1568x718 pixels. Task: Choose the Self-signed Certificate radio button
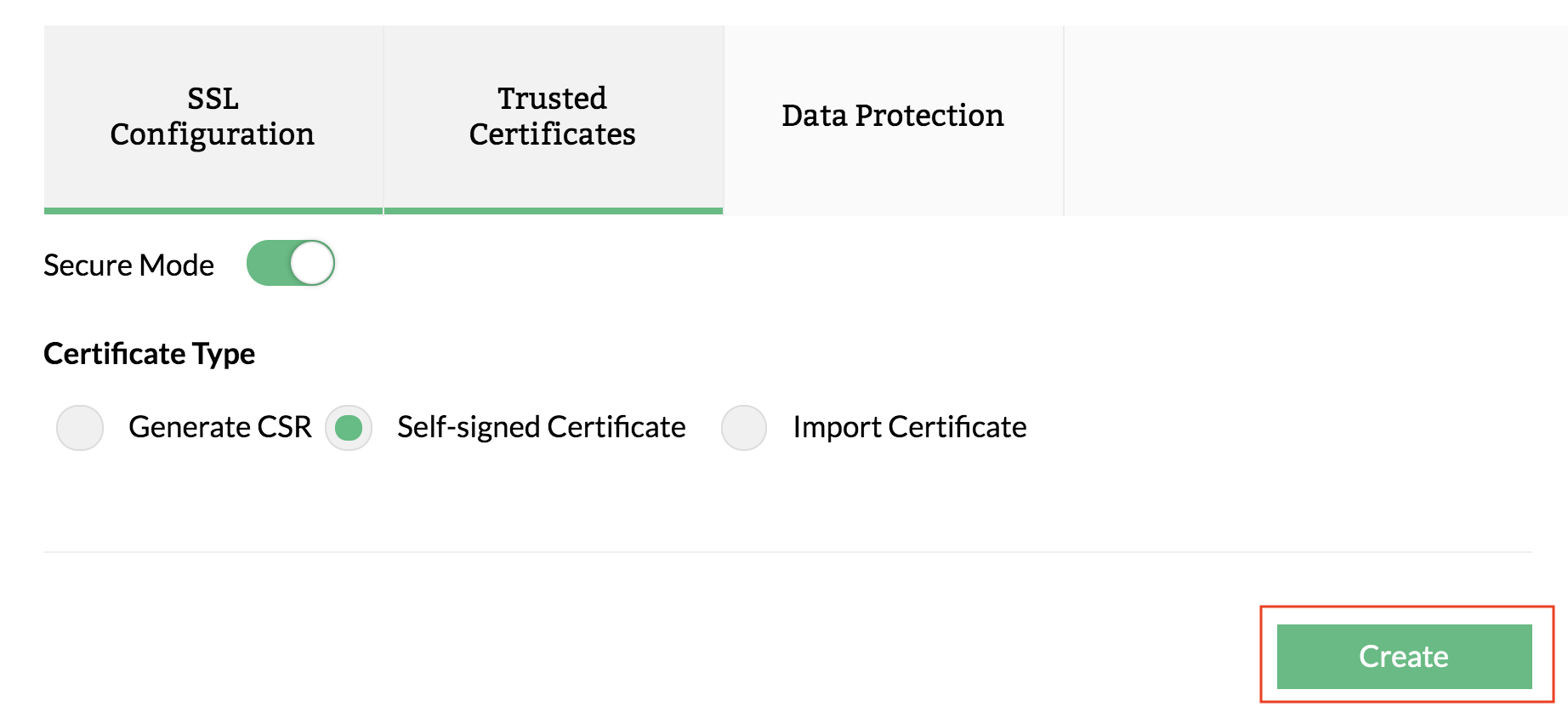coord(349,427)
